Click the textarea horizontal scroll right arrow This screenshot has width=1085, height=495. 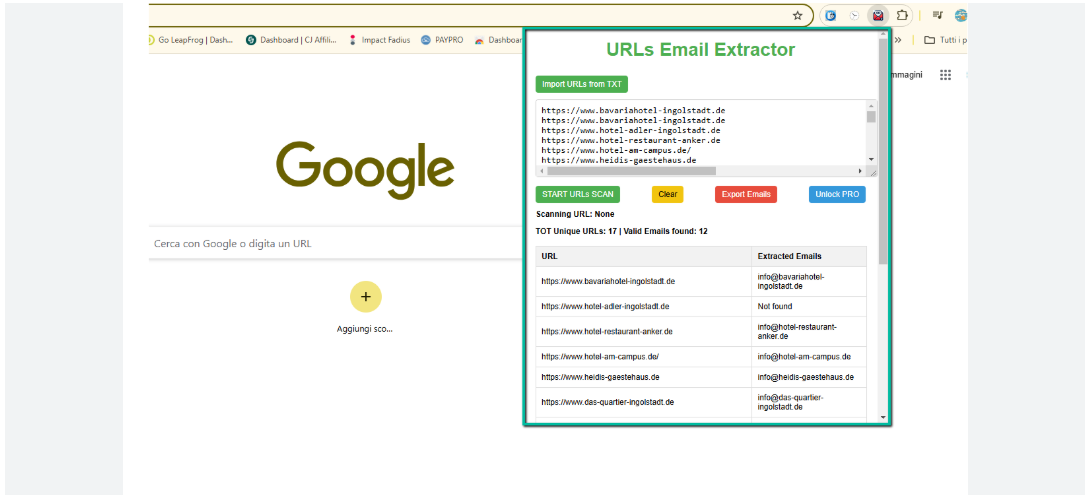coord(860,170)
